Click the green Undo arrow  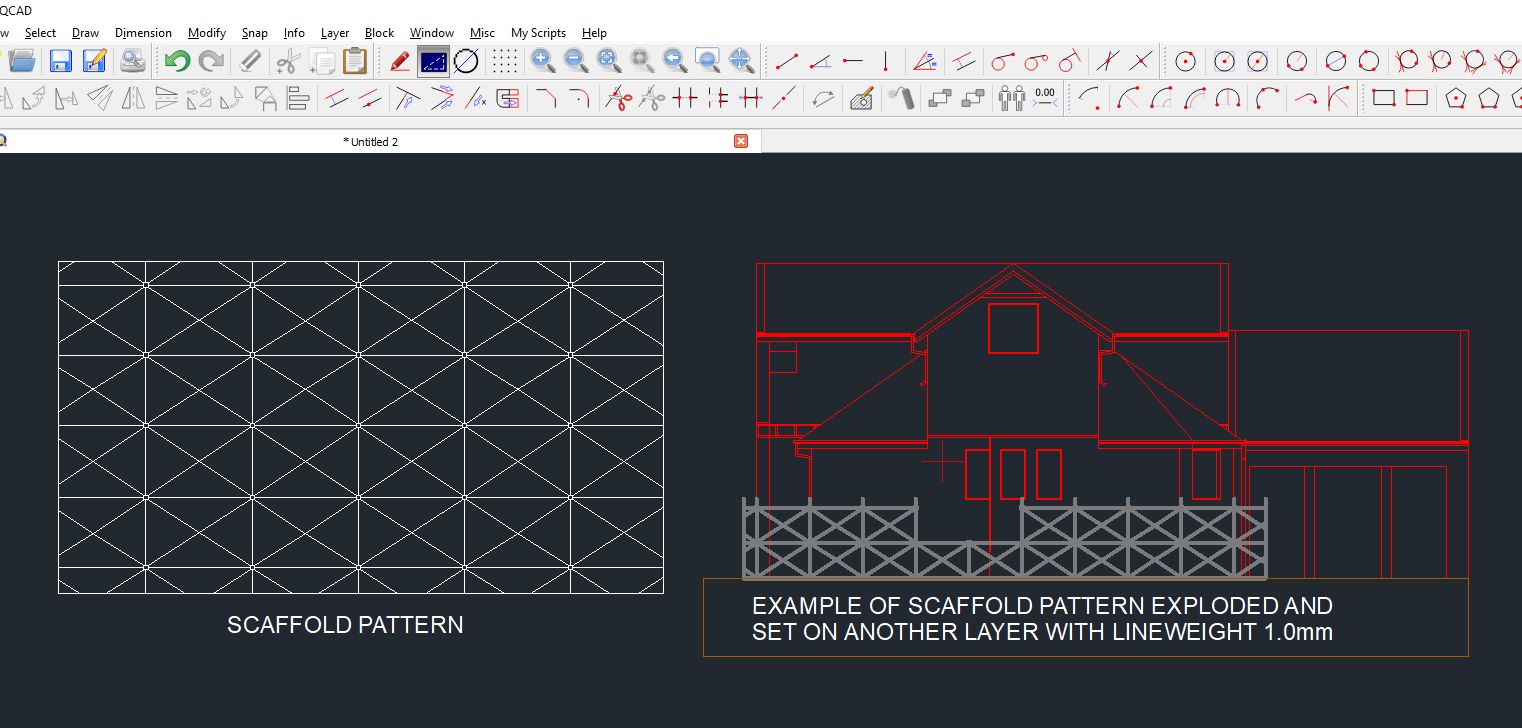[x=177, y=62]
